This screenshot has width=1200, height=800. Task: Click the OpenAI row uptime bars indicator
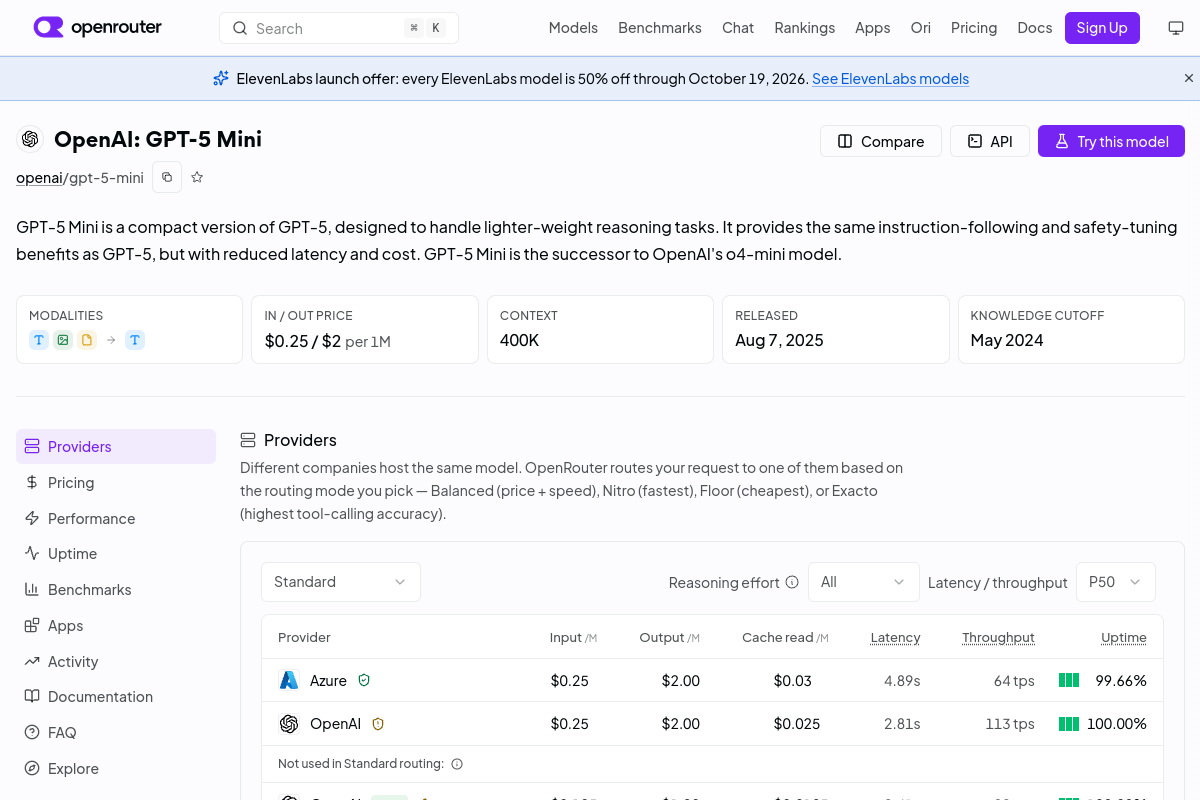1069,724
